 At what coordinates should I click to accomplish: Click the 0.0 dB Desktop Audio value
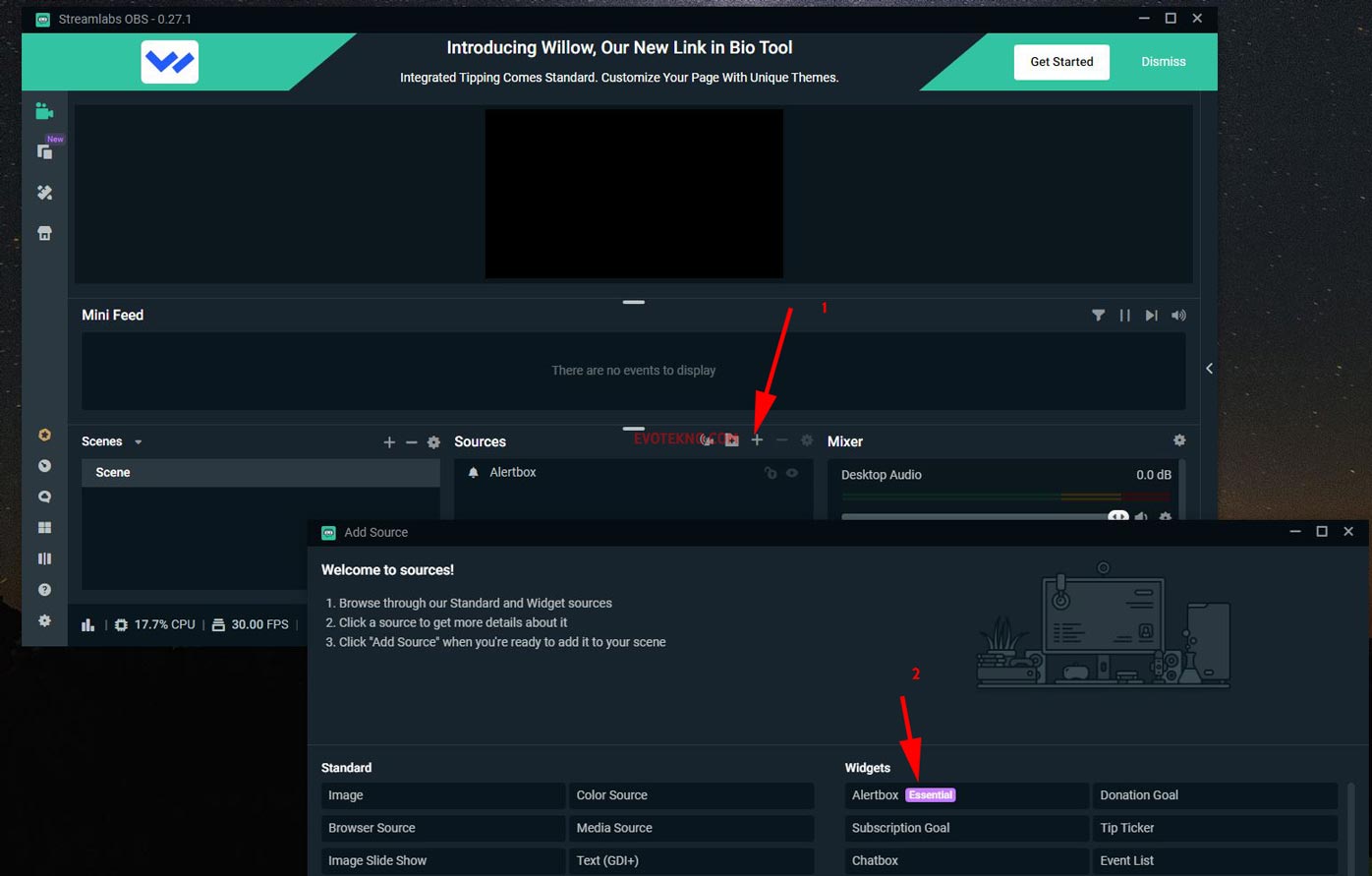(x=1154, y=475)
